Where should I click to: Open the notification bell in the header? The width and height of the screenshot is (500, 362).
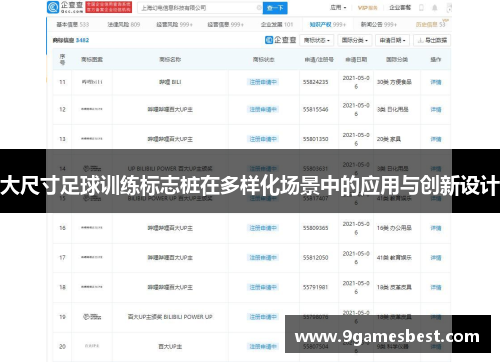coord(435,7)
